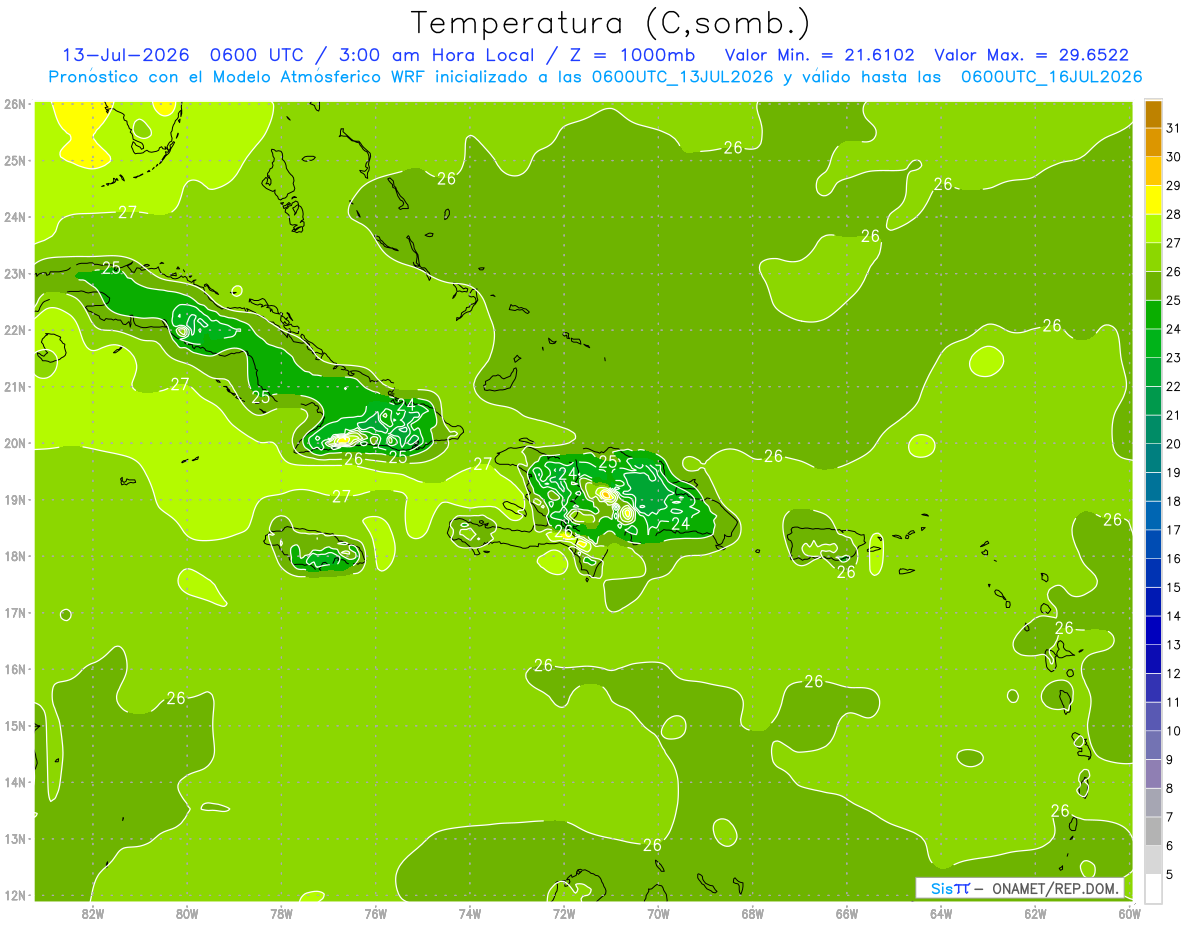Image resolution: width=1200 pixels, height=927 pixels.
Task: Click the 70W longitude axis label
Action: click(658, 913)
